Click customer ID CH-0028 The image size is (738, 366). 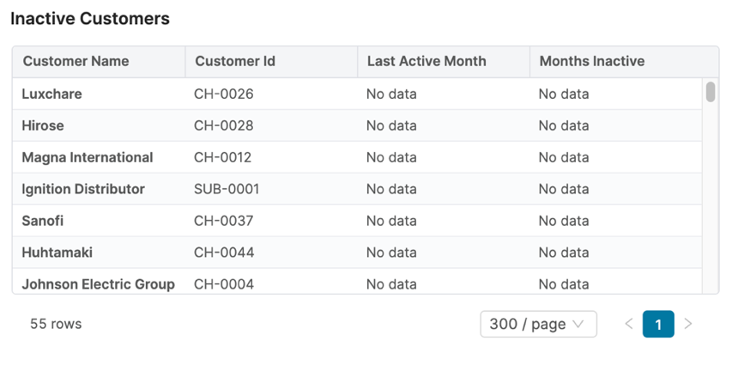point(224,126)
